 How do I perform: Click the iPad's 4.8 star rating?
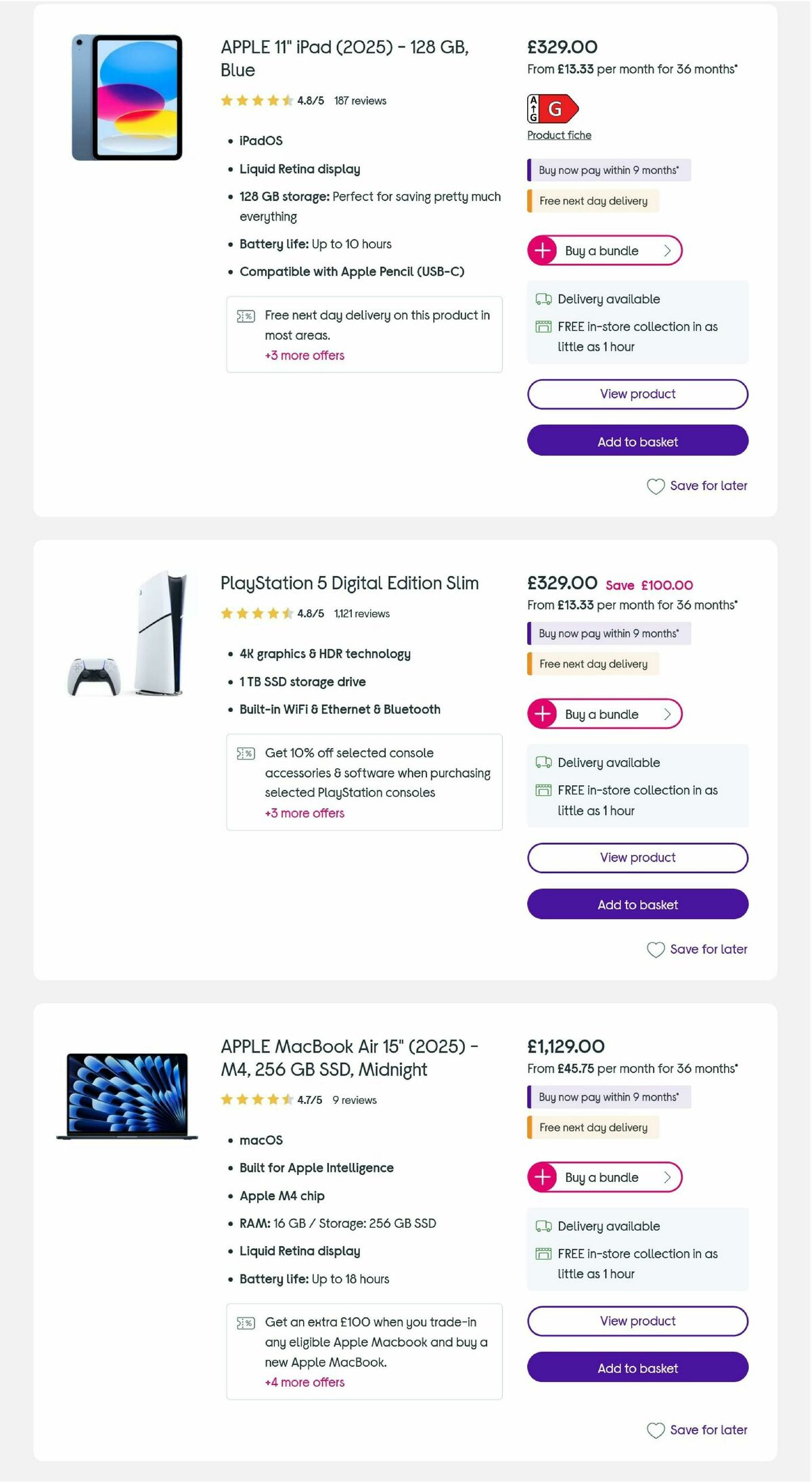pyautogui.click(x=258, y=100)
